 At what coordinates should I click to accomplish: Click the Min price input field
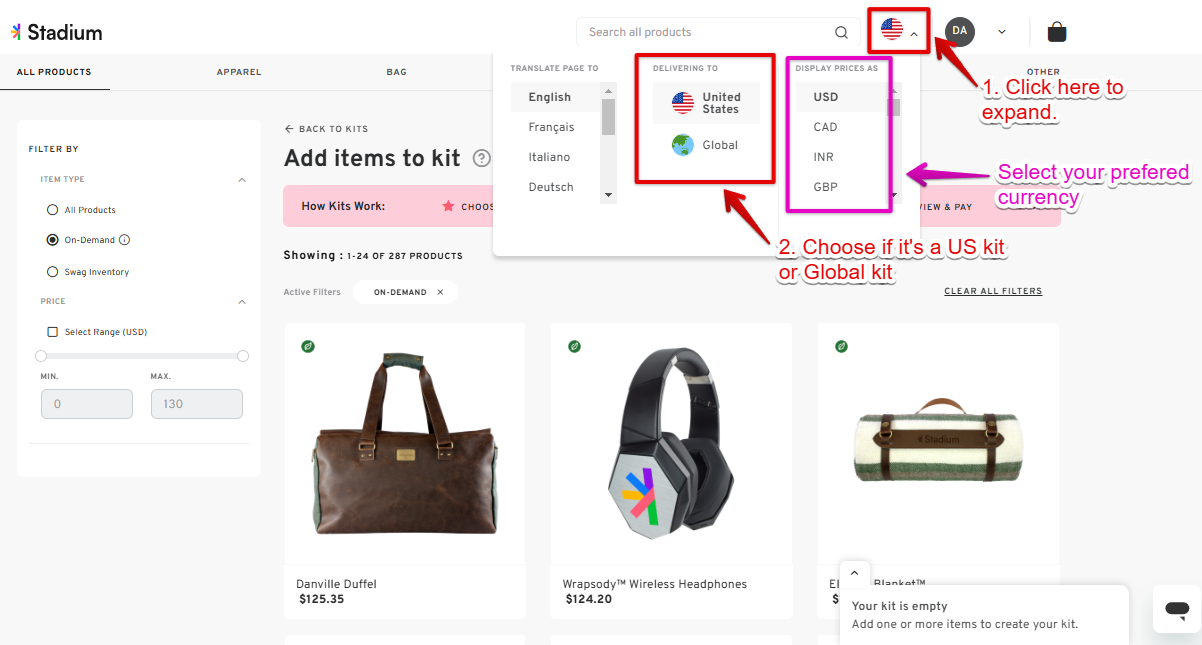tap(87, 404)
